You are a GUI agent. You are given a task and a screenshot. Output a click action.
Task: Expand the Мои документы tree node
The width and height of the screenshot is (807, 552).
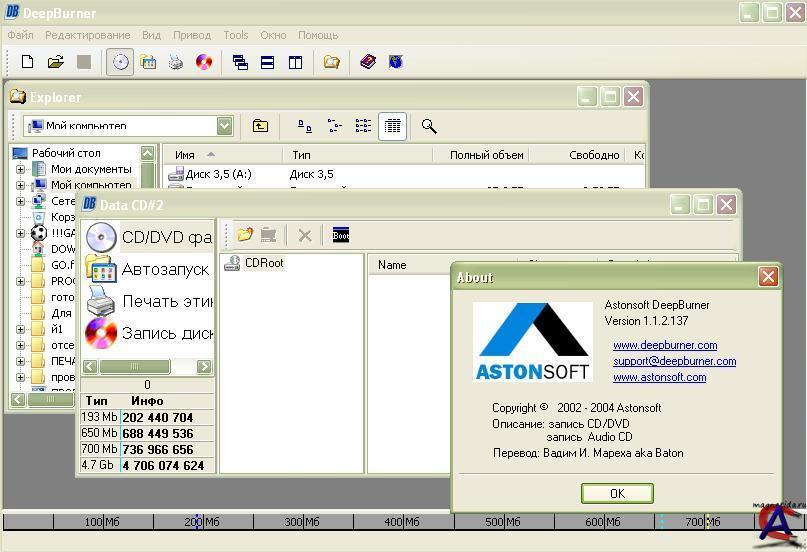click(20, 169)
